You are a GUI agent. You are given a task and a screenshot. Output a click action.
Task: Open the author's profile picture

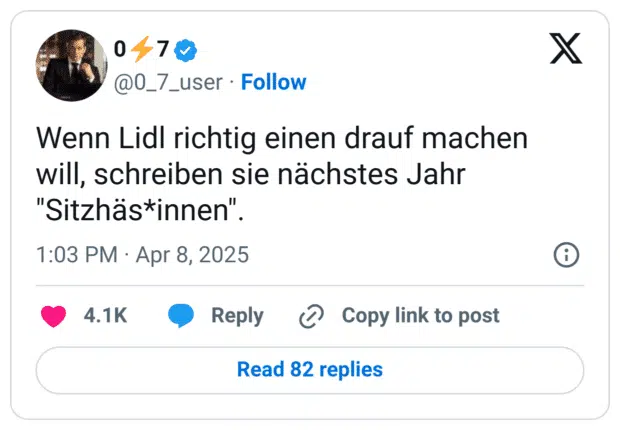tap(72, 65)
